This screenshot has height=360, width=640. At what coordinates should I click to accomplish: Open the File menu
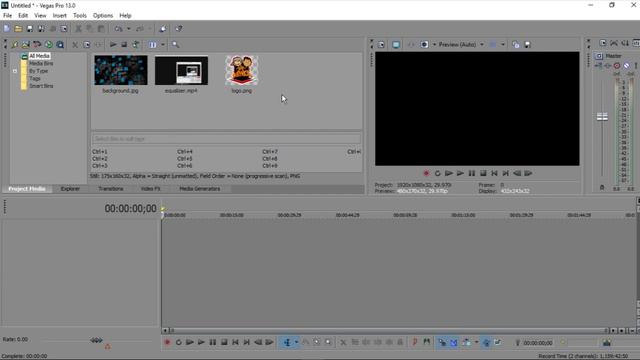point(7,16)
